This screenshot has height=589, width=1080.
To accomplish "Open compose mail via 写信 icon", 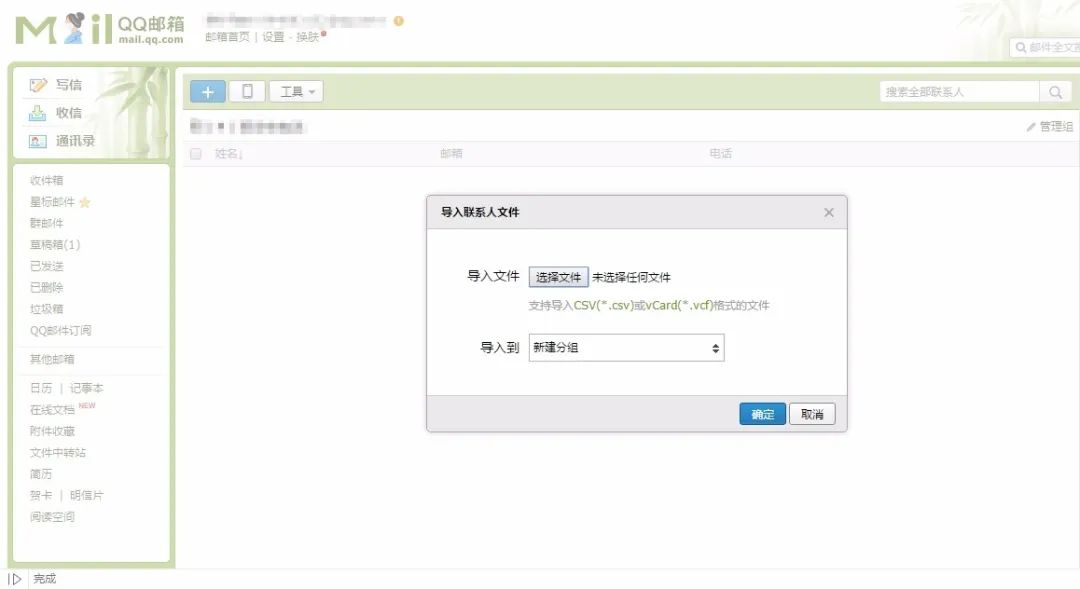I will (x=38, y=84).
